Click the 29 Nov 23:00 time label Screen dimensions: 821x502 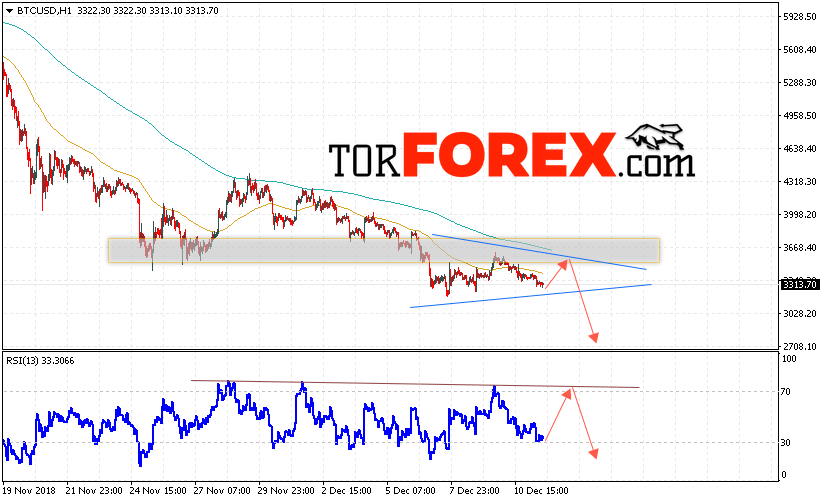pos(286,491)
